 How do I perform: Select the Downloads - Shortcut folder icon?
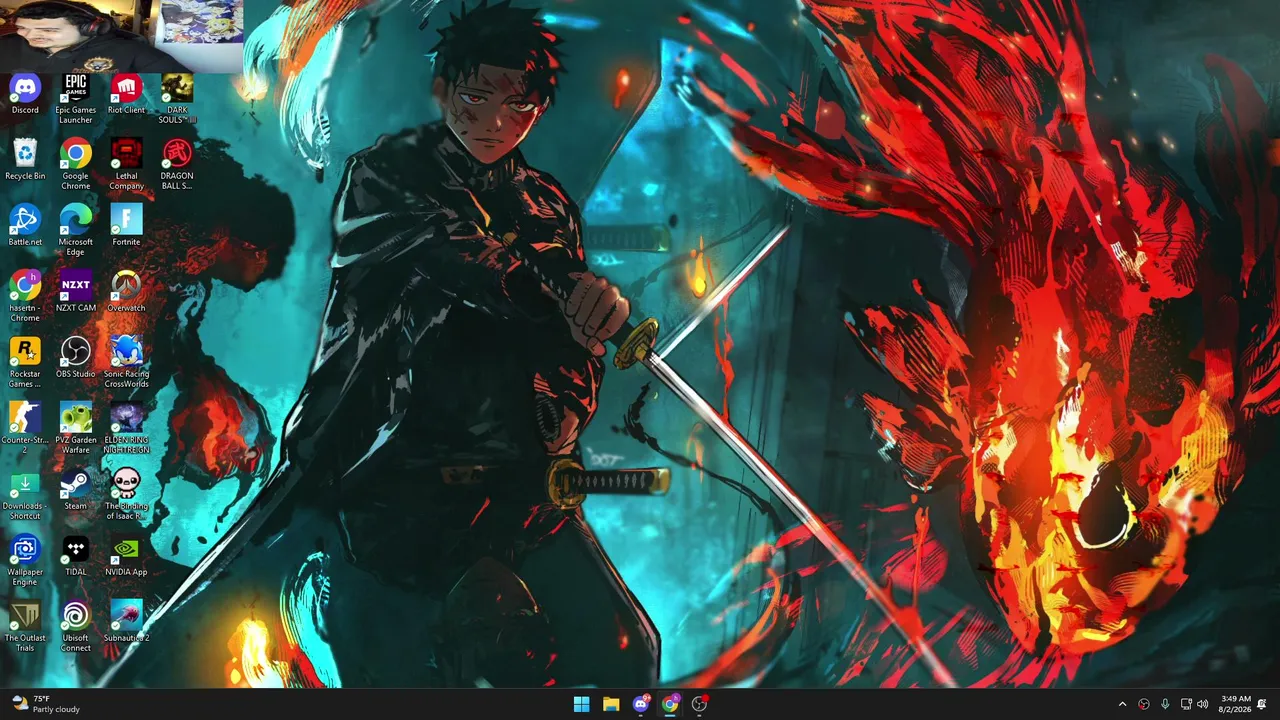pyautogui.click(x=25, y=495)
